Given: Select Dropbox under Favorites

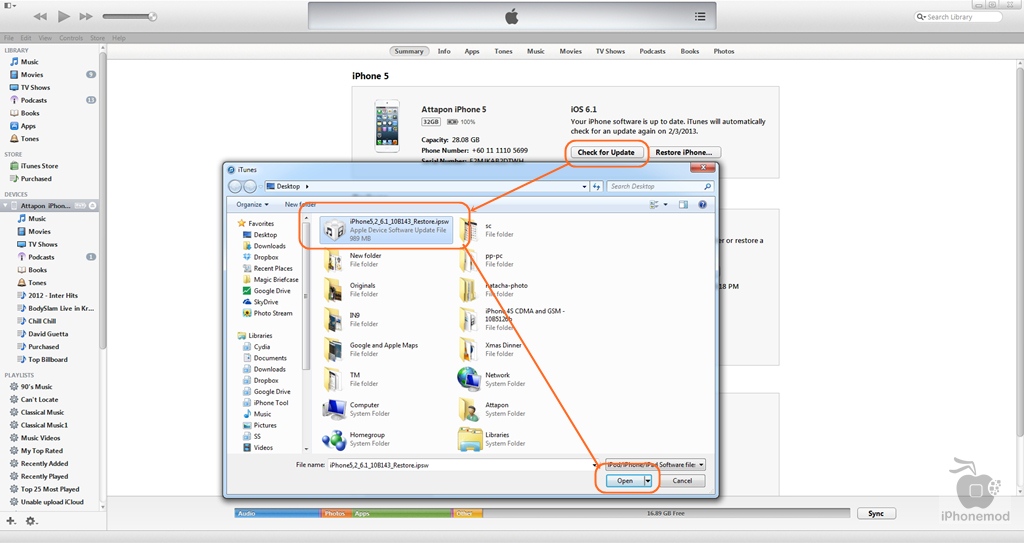Looking at the screenshot, I should pos(266,257).
